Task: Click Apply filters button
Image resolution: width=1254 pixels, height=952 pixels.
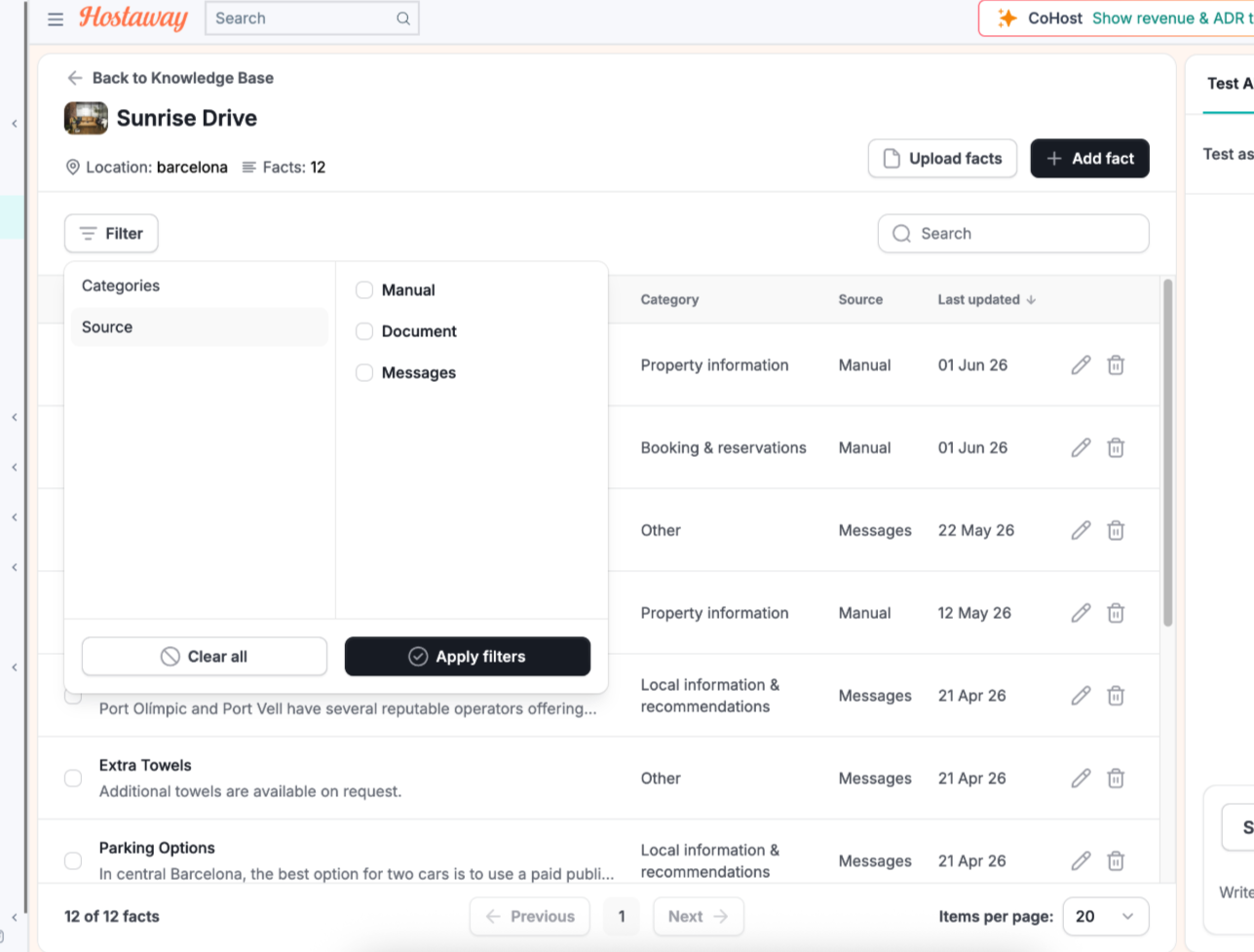Action: point(468,657)
